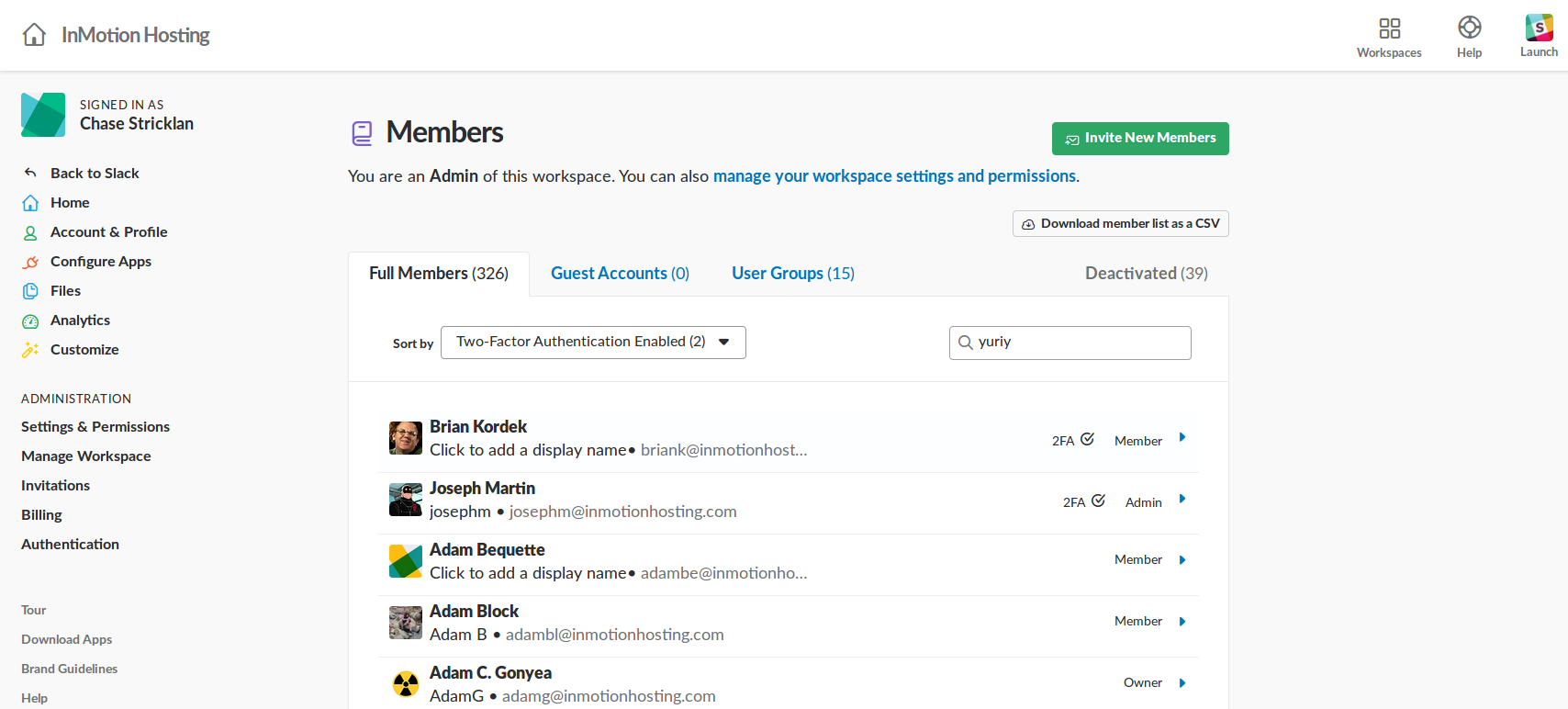The image size is (1568, 709).
Task: Expand Adam C. Gonyea's Owner options arrow
Action: click(1182, 683)
